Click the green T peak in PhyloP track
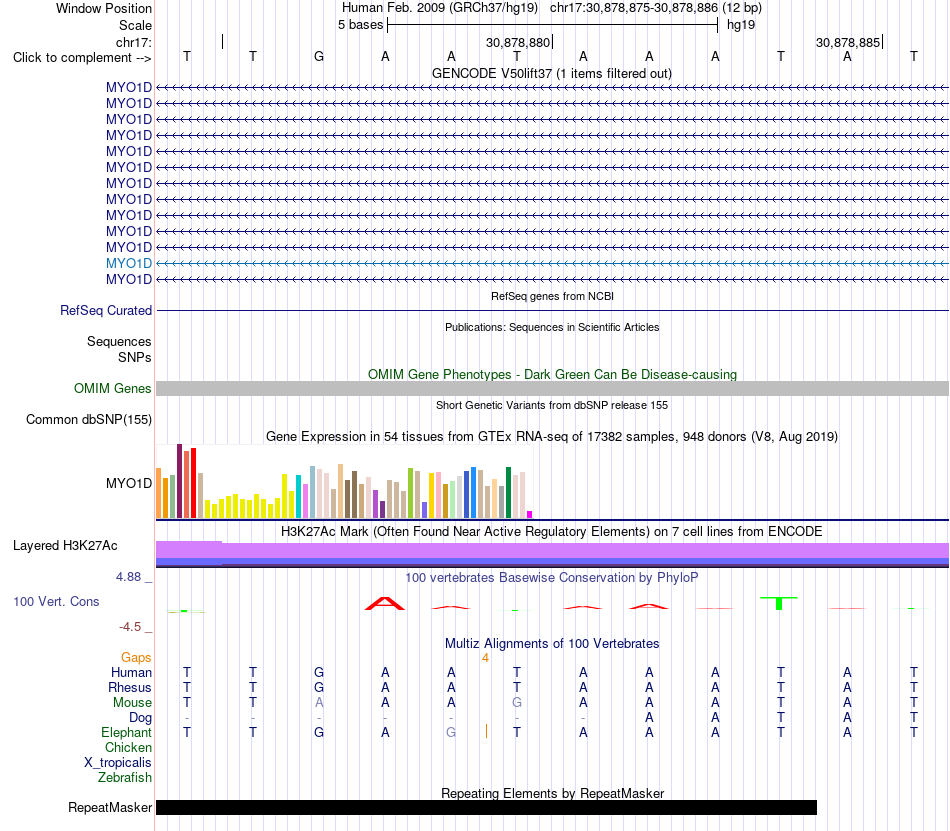This screenshot has height=831, width=950. point(779,603)
